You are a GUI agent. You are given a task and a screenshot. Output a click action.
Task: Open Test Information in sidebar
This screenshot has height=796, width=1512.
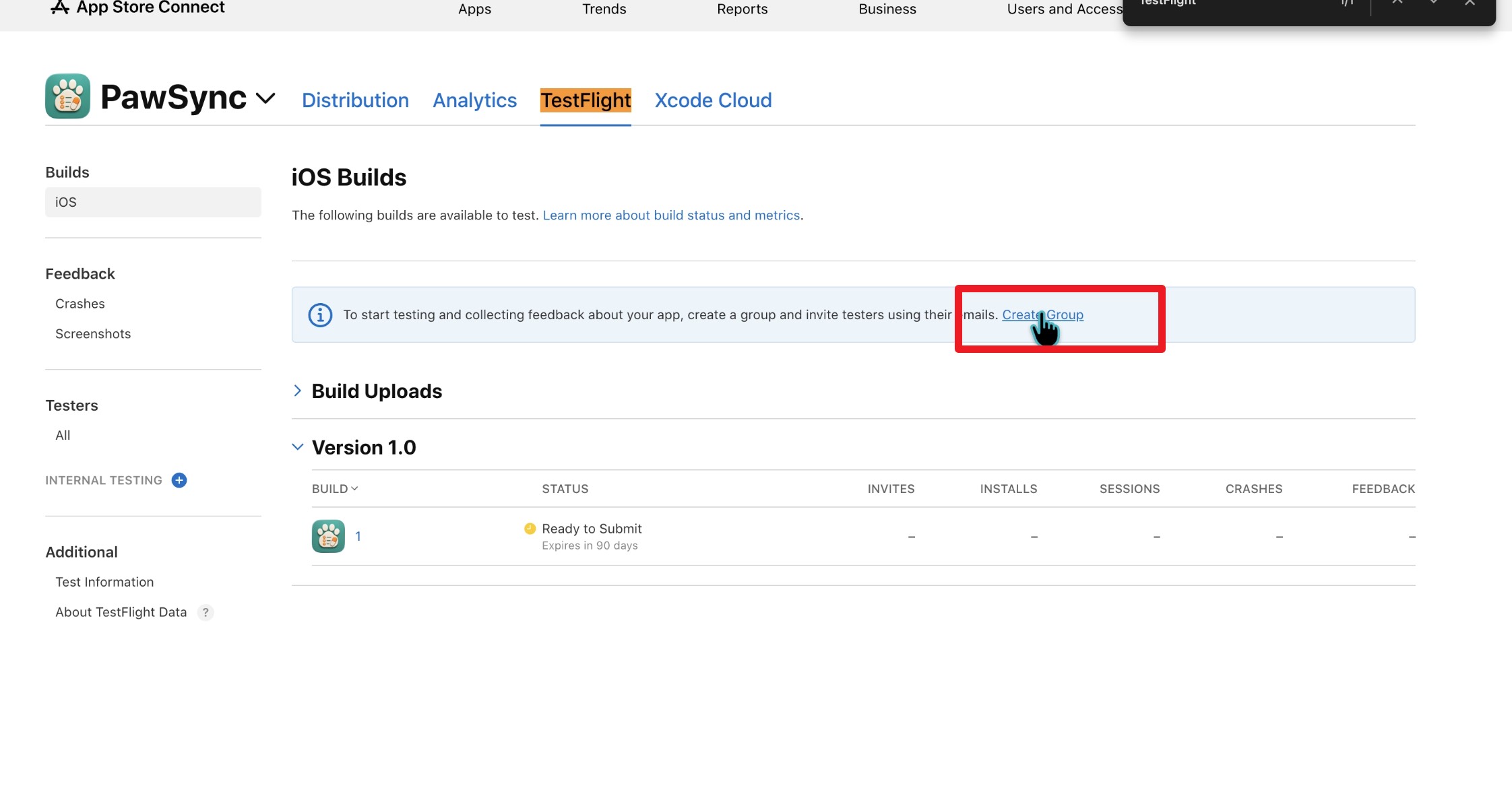[104, 582]
